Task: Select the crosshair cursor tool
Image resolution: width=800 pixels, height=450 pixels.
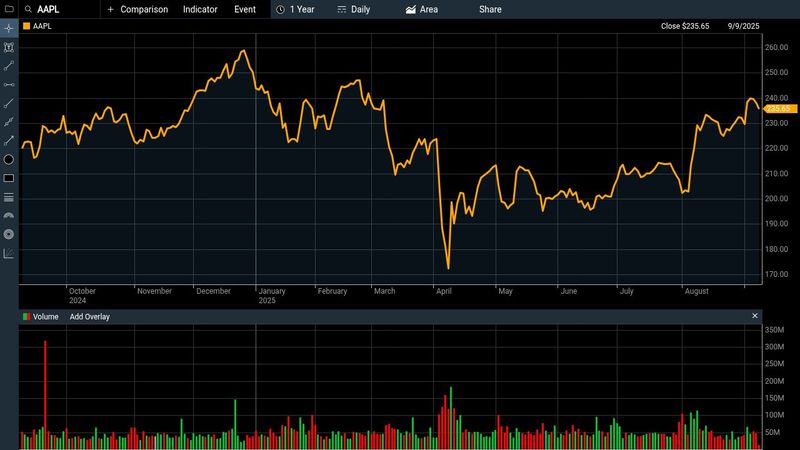Action: 9,28
